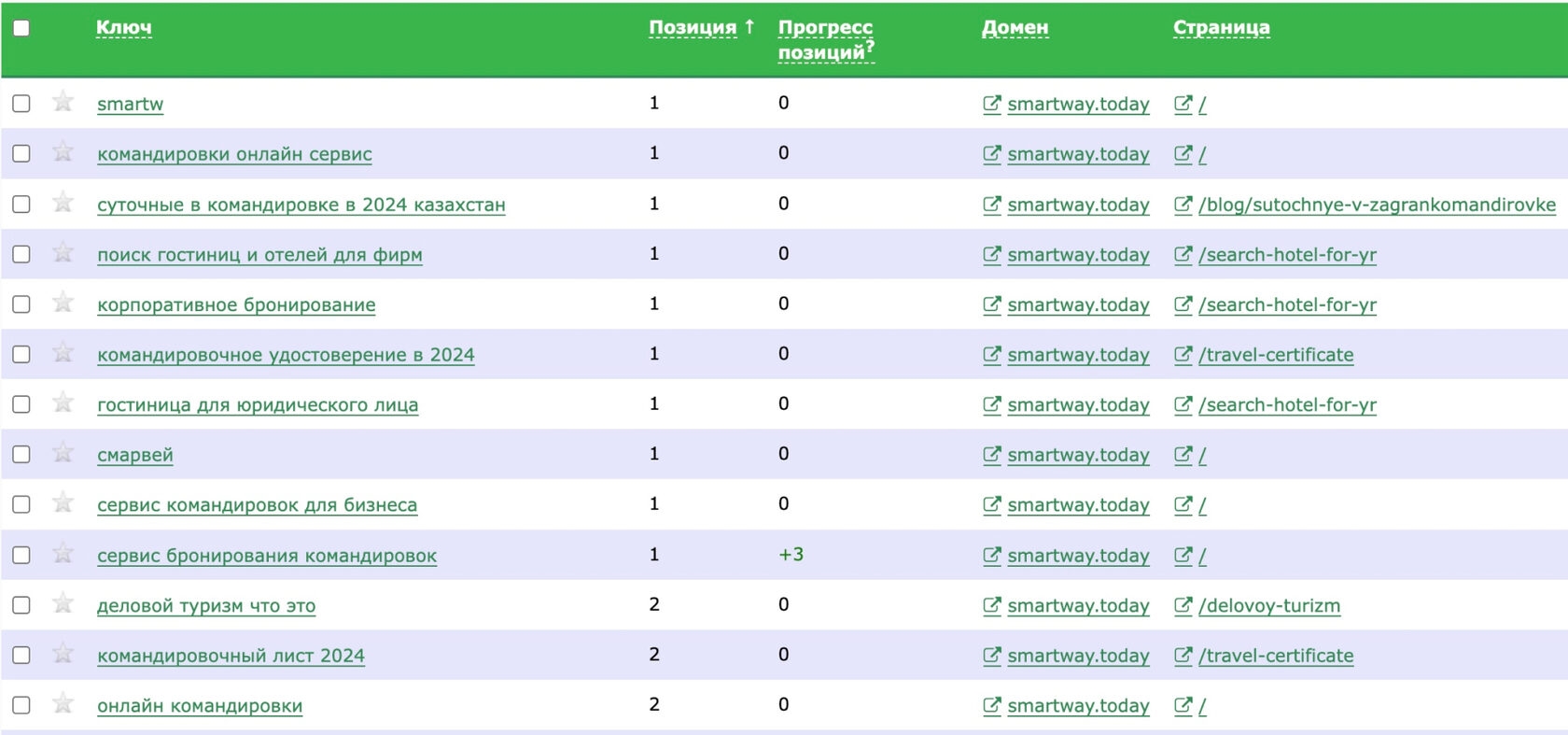Click the star next to 'корпоративное бронирование'
Image resolution: width=1568 pixels, height=735 pixels.
point(63,302)
